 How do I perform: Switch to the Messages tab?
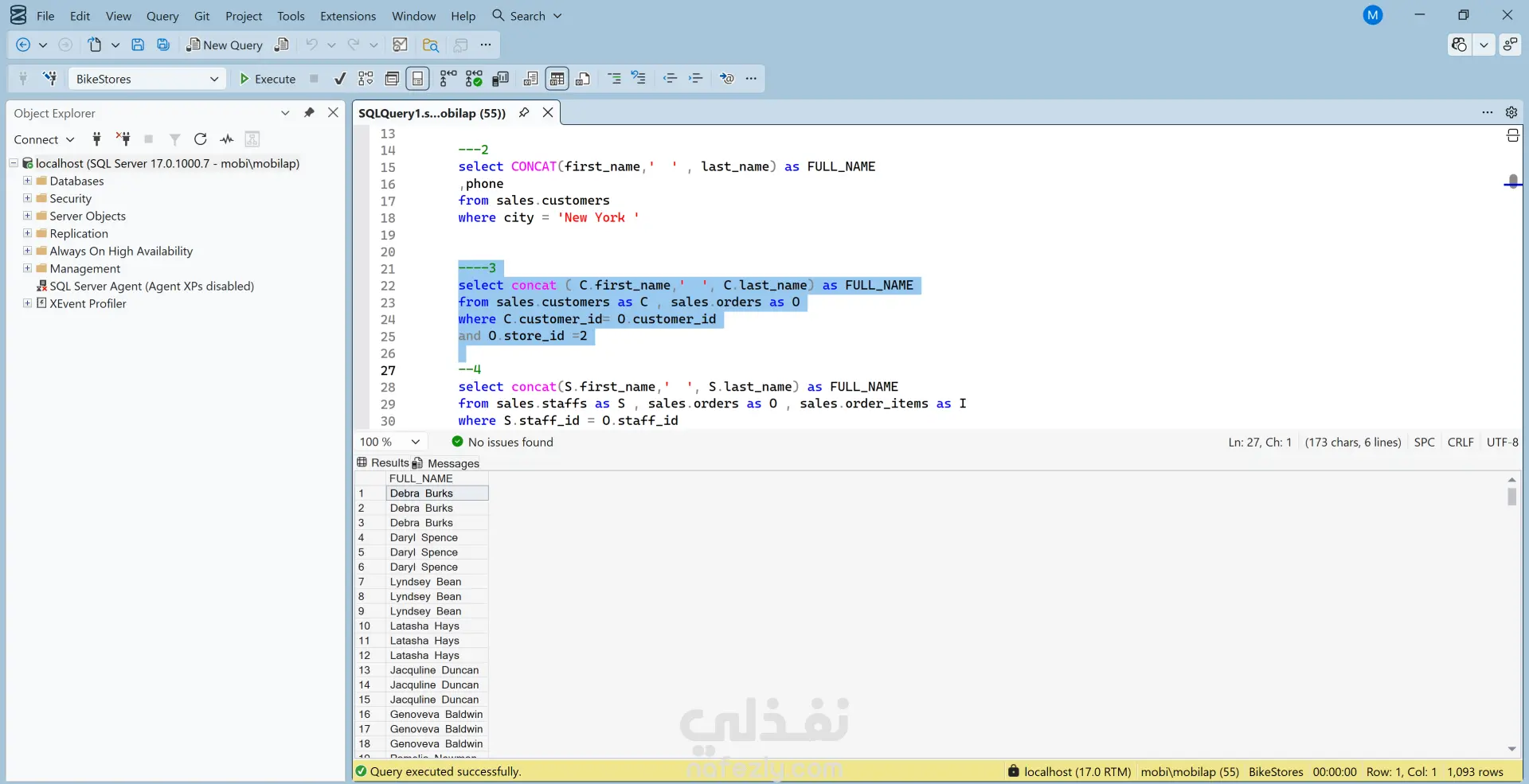(445, 463)
